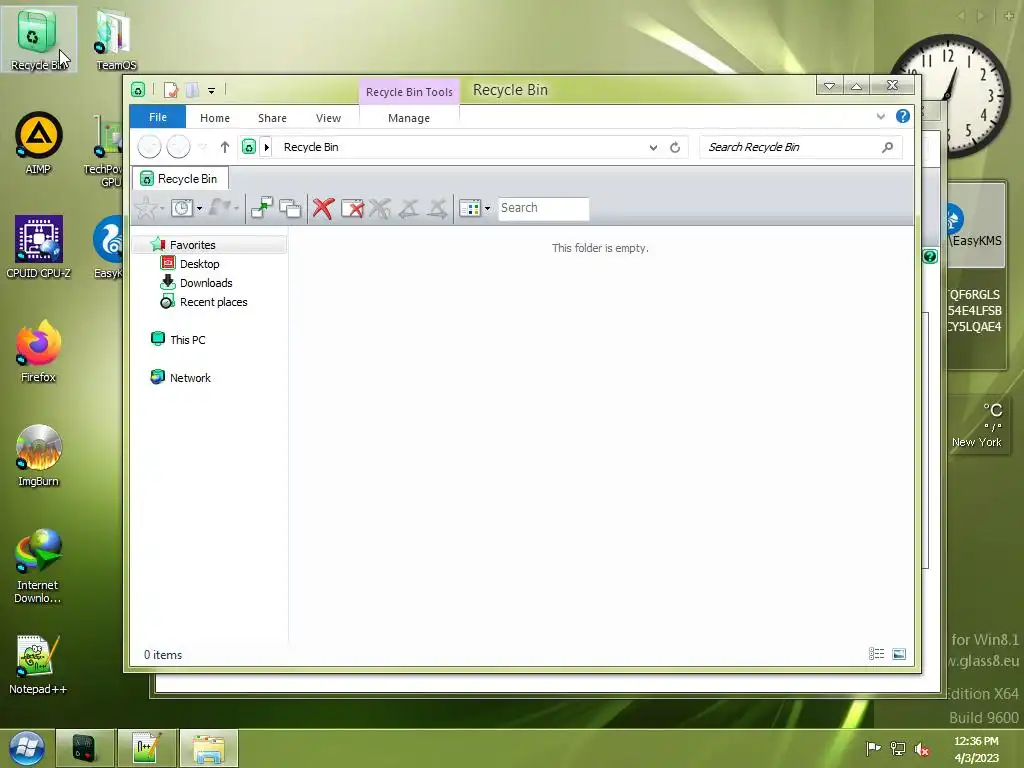Select the CPUID CPU-Z desktop icon
The height and width of the screenshot is (768, 1024).
(38, 247)
